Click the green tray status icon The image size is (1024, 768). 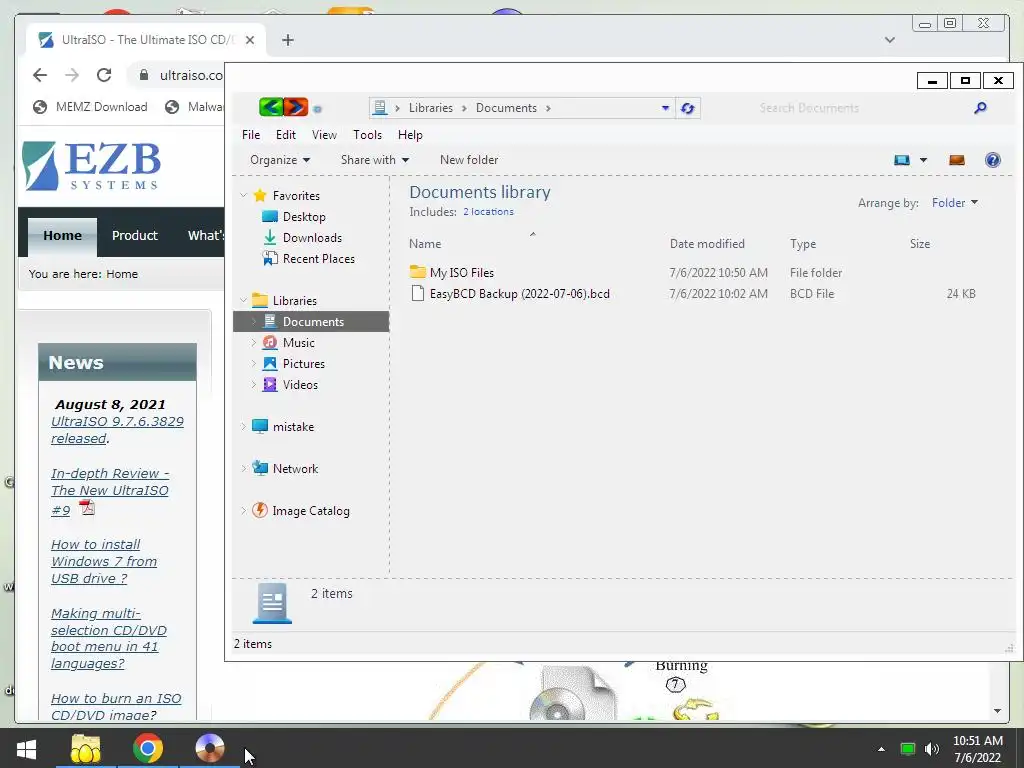907,749
